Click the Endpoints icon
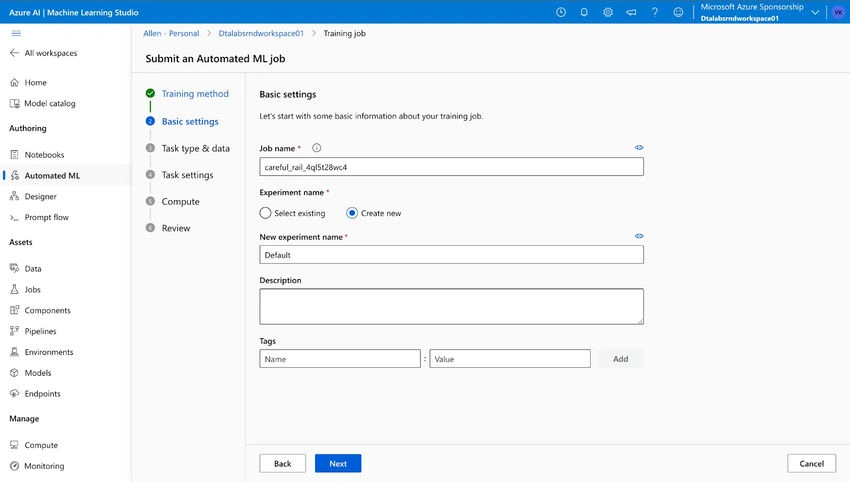The height and width of the screenshot is (482, 850). [15, 394]
